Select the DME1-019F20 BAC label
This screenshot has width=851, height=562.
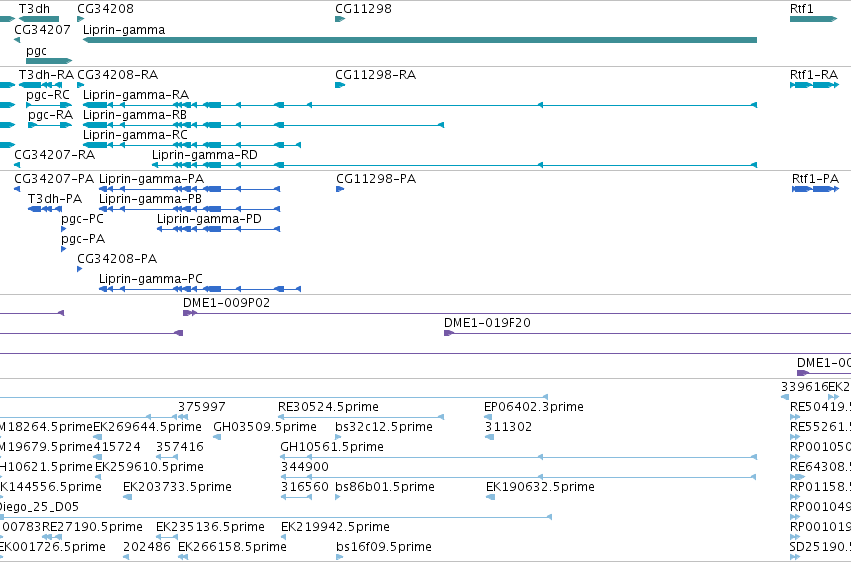click(487, 323)
